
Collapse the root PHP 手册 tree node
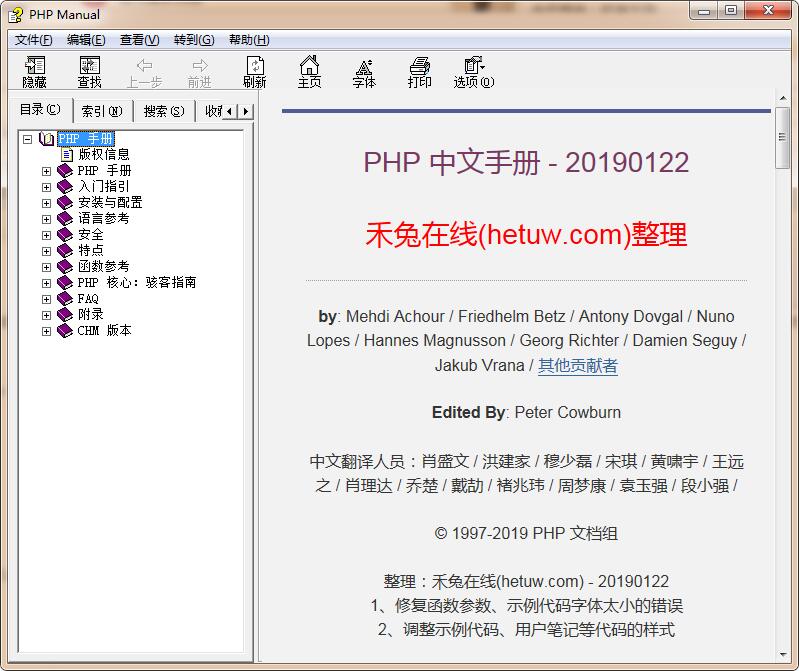[x=28, y=139]
